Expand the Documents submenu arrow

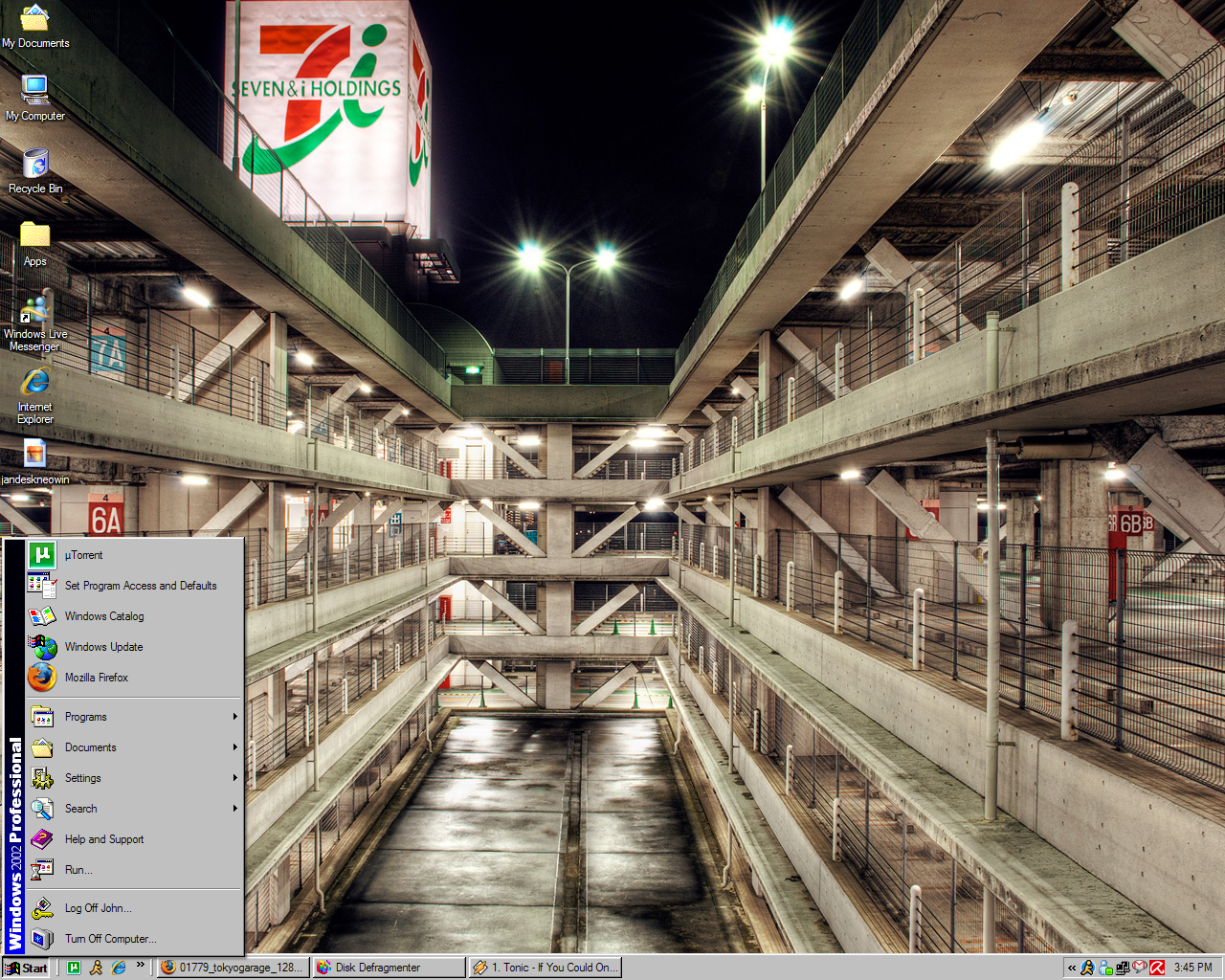click(234, 747)
